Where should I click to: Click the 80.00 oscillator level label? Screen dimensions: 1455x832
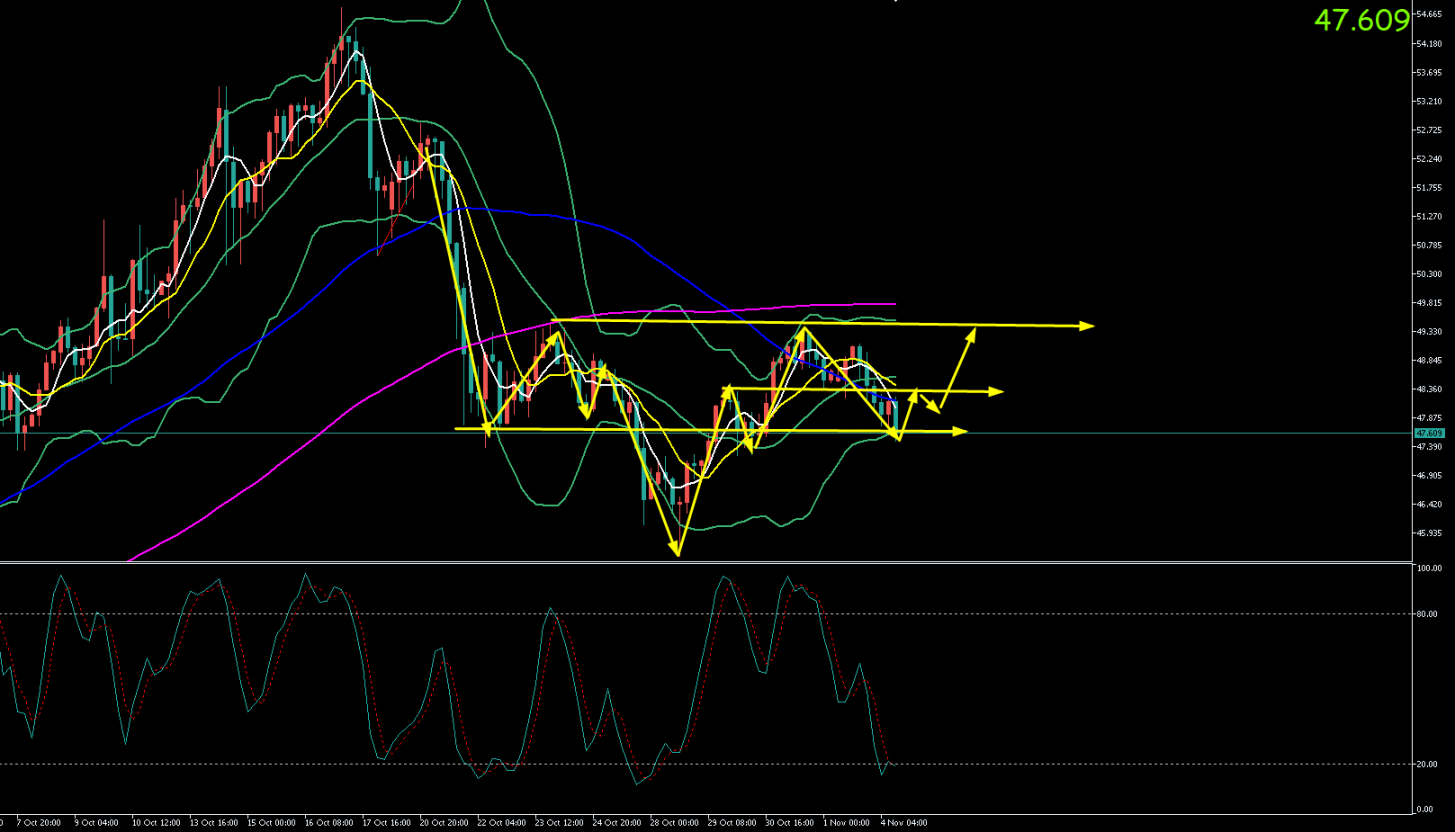[x=1427, y=614]
